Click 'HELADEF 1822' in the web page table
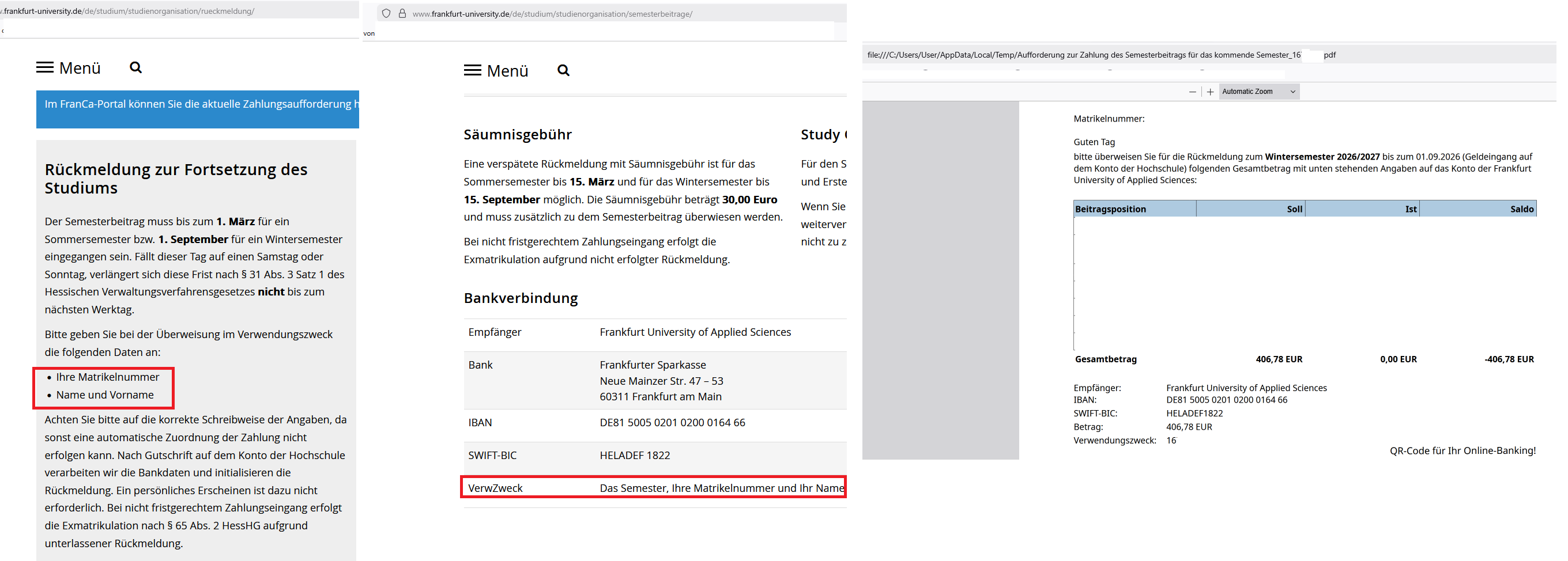The height and width of the screenshot is (561, 1568). [635, 456]
